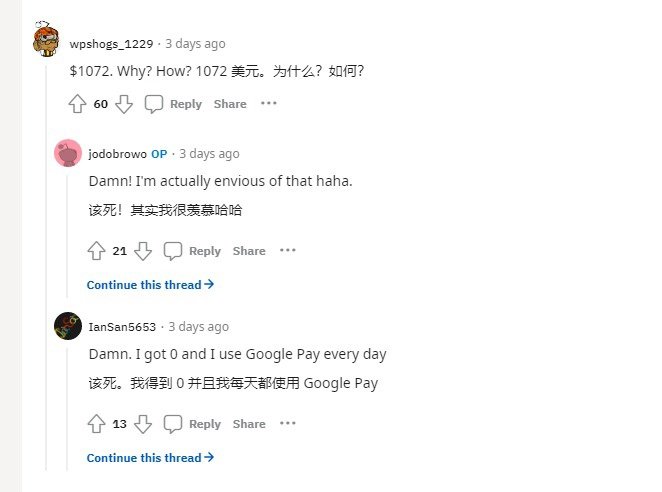The width and height of the screenshot is (662, 492).
Task: Share IanSan5653's comment
Action: tap(249, 424)
